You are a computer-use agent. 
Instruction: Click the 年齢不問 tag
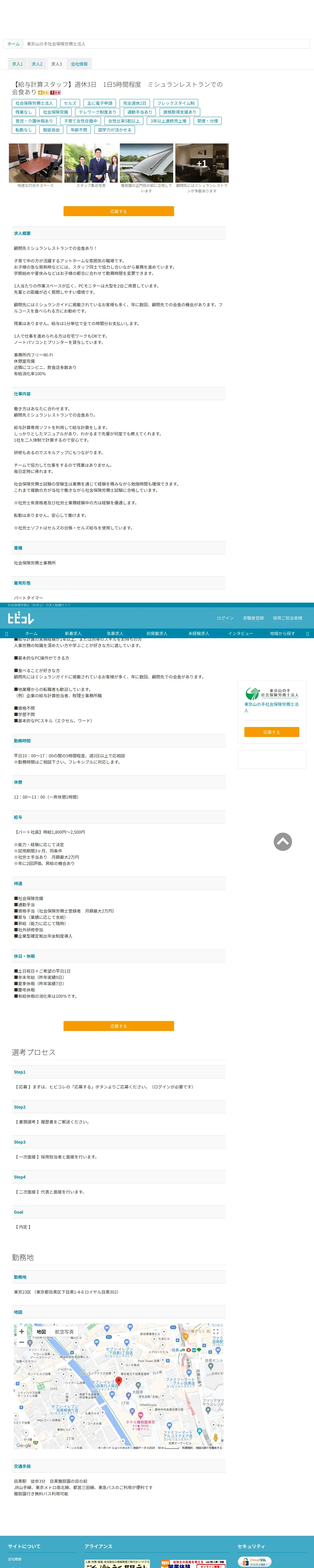tap(79, 130)
